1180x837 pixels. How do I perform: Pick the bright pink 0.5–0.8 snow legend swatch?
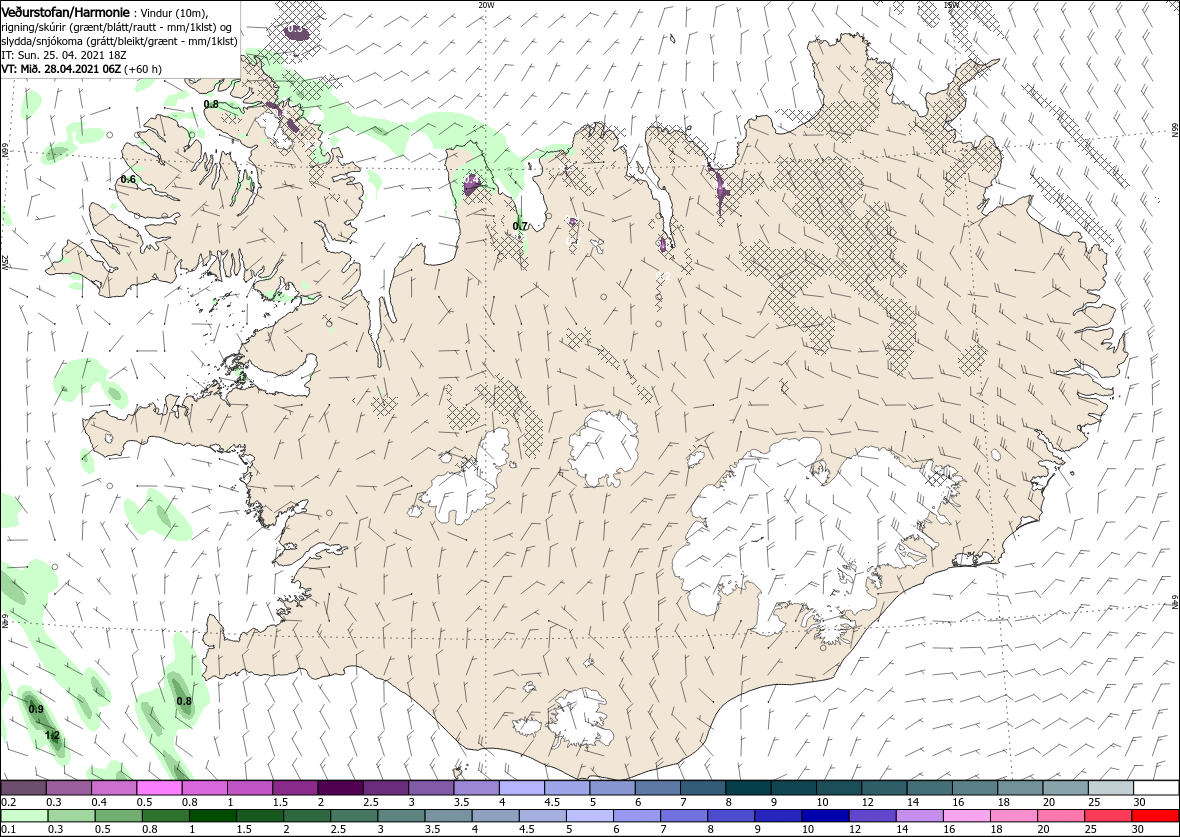point(160,788)
